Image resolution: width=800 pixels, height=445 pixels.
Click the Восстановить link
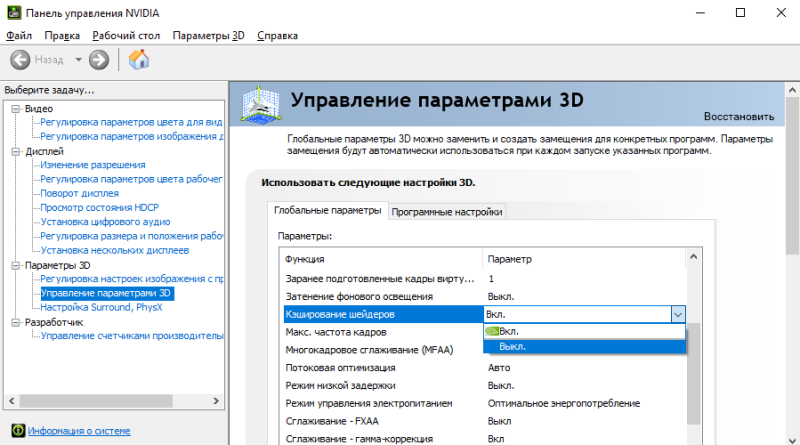(739, 116)
